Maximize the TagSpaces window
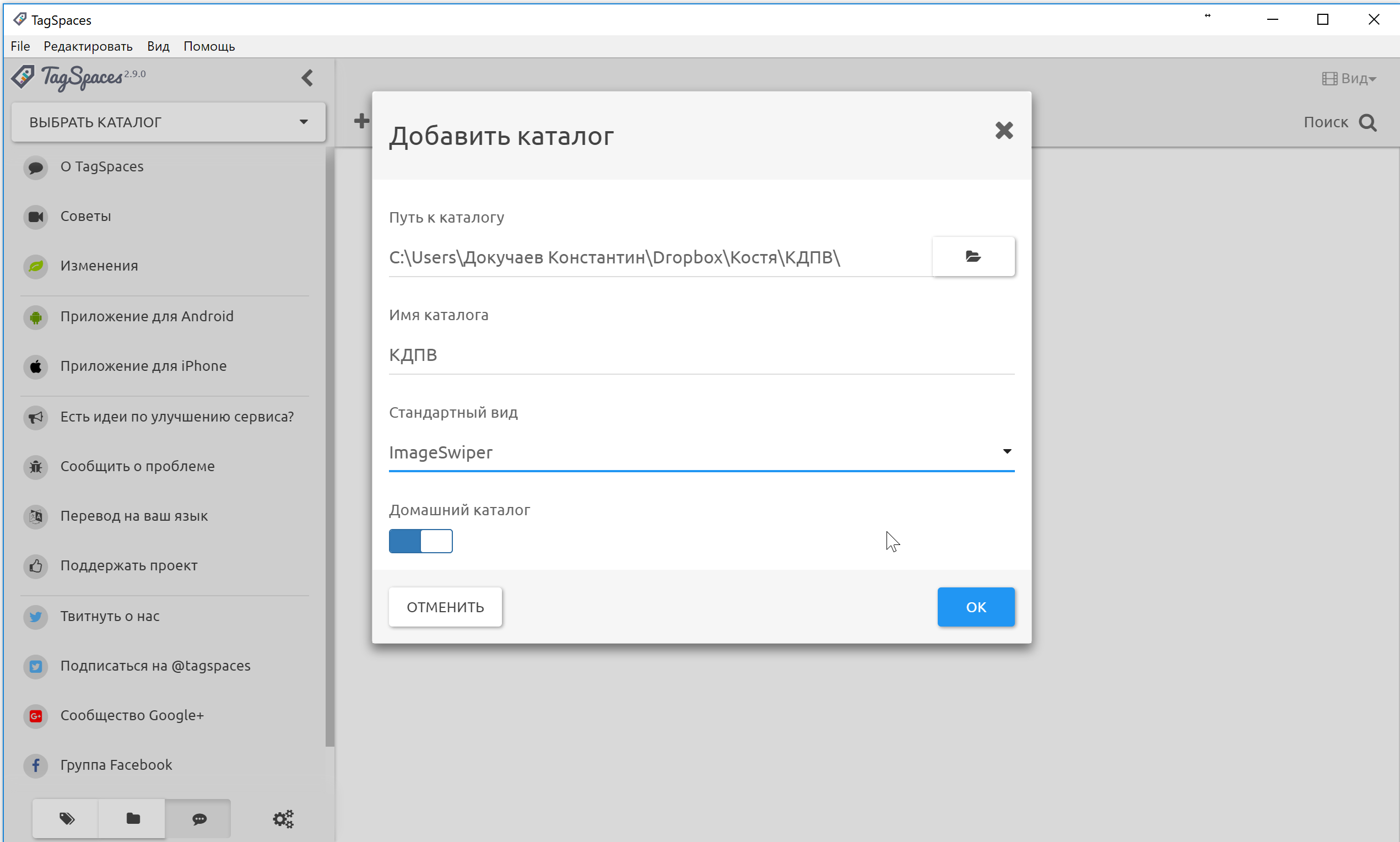Image resolution: width=1400 pixels, height=842 pixels. pyautogui.click(x=1322, y=19)
